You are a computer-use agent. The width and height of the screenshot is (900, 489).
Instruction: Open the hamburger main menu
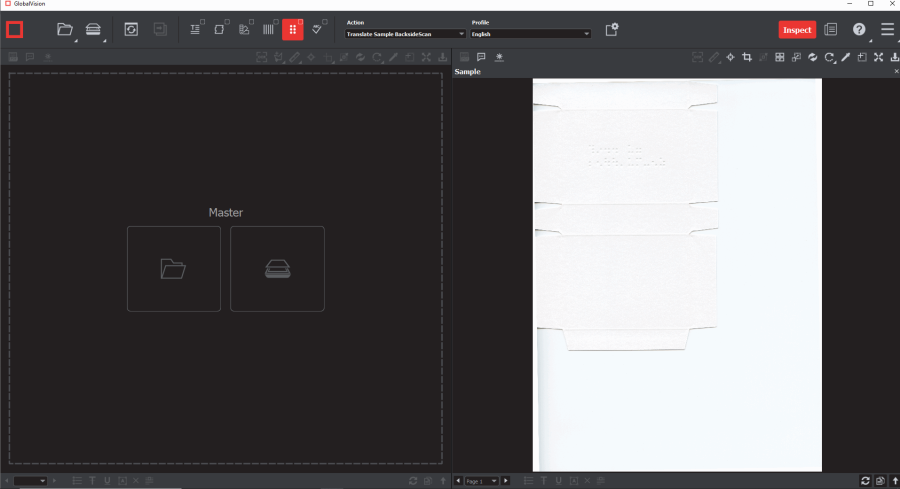click(887, 30)
